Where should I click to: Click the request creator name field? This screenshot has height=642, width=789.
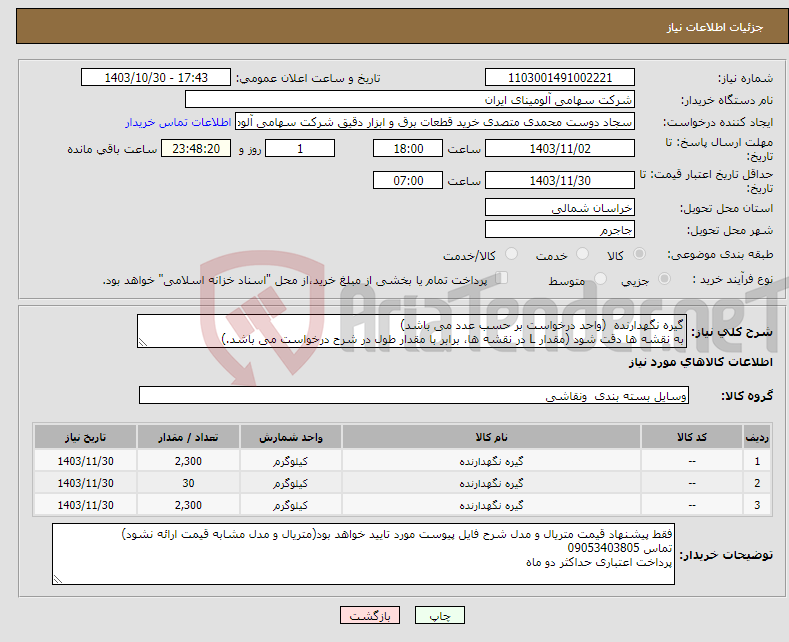(x=435, y=122)
